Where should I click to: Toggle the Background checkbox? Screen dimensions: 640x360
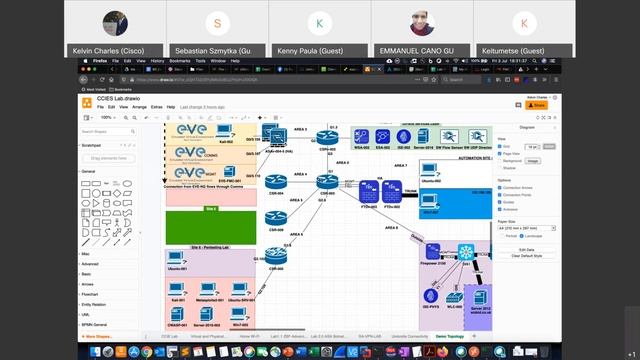pyautogui.click(x=500, y=161)
